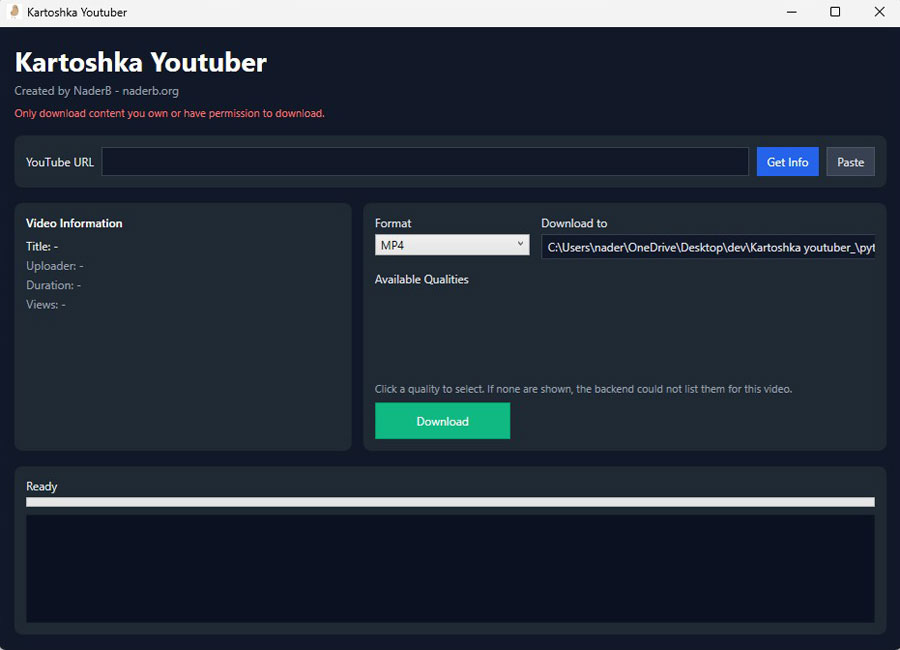Click the Ready status label

(x=41, y=486)
